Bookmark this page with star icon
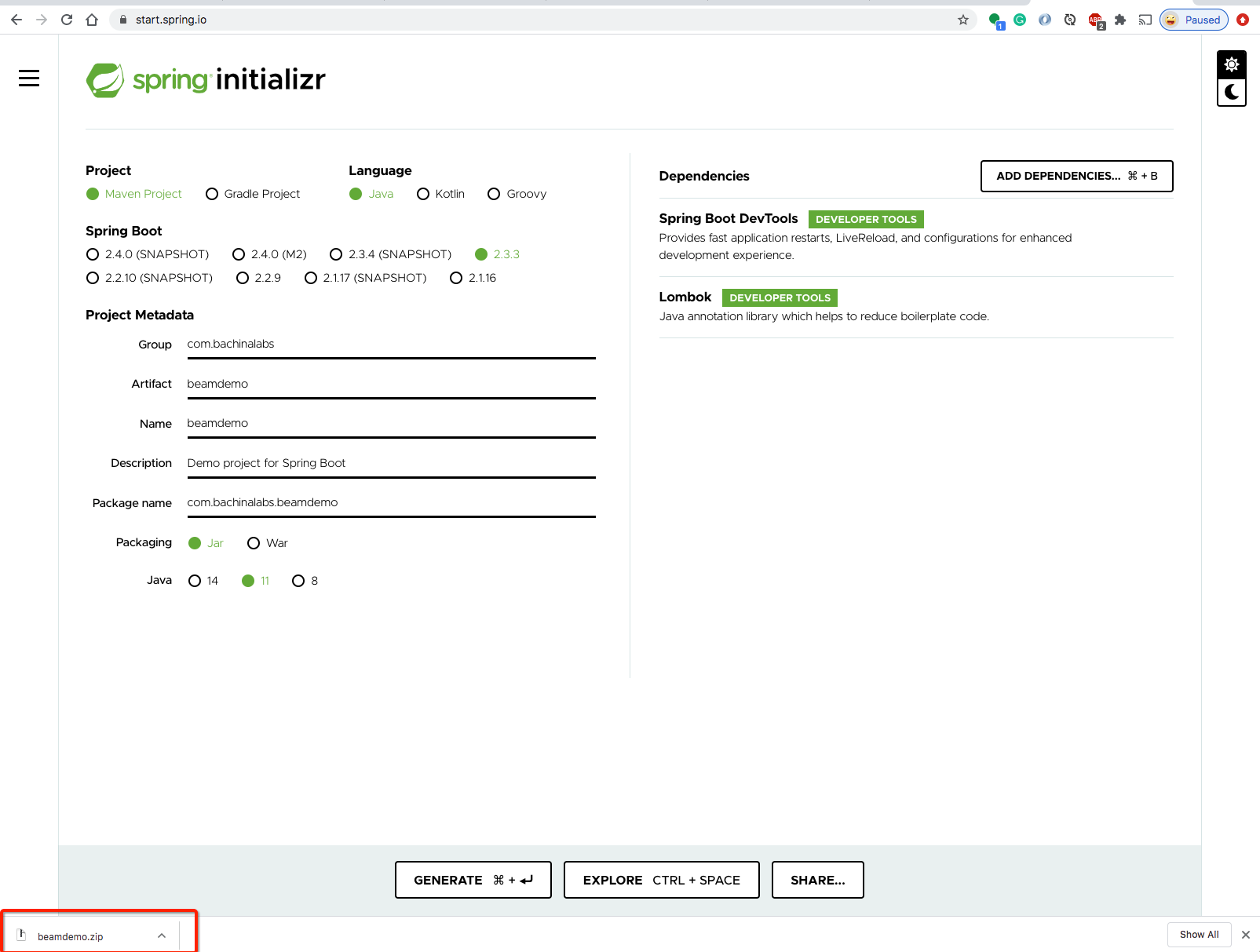 963,20
